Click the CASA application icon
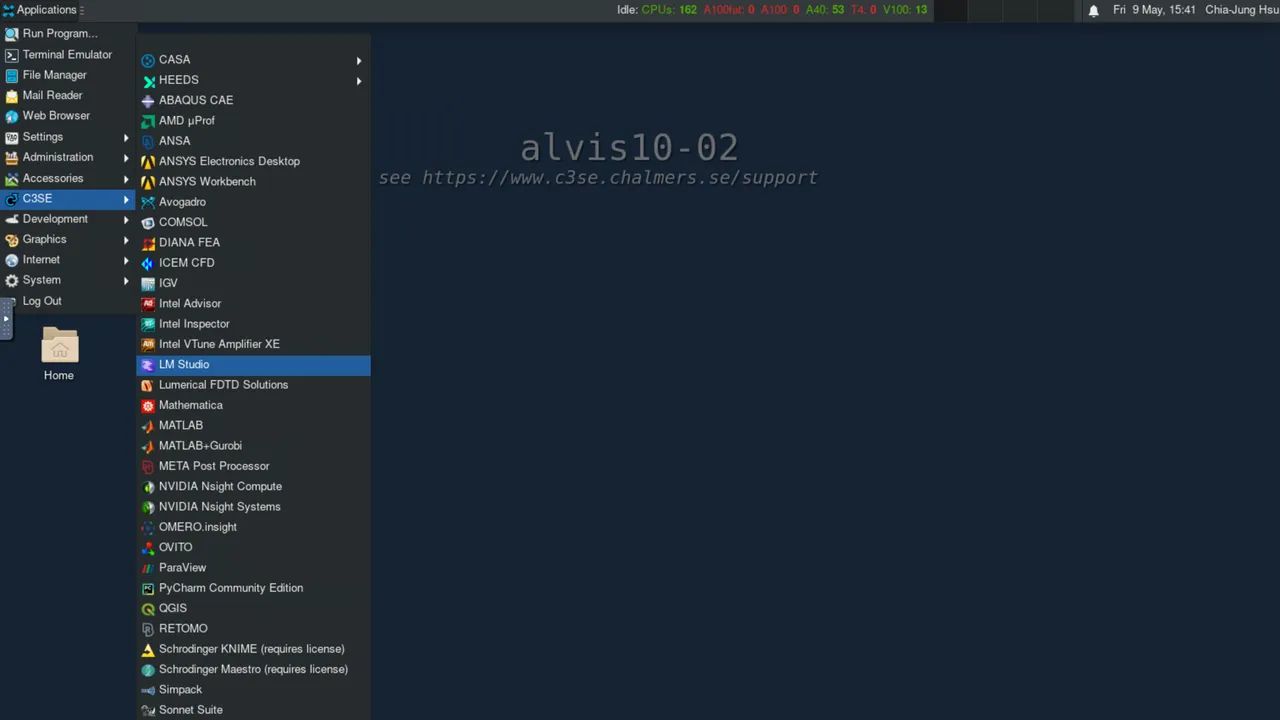The height and width of the screenshot is (720, 1280). coord(148,60)
